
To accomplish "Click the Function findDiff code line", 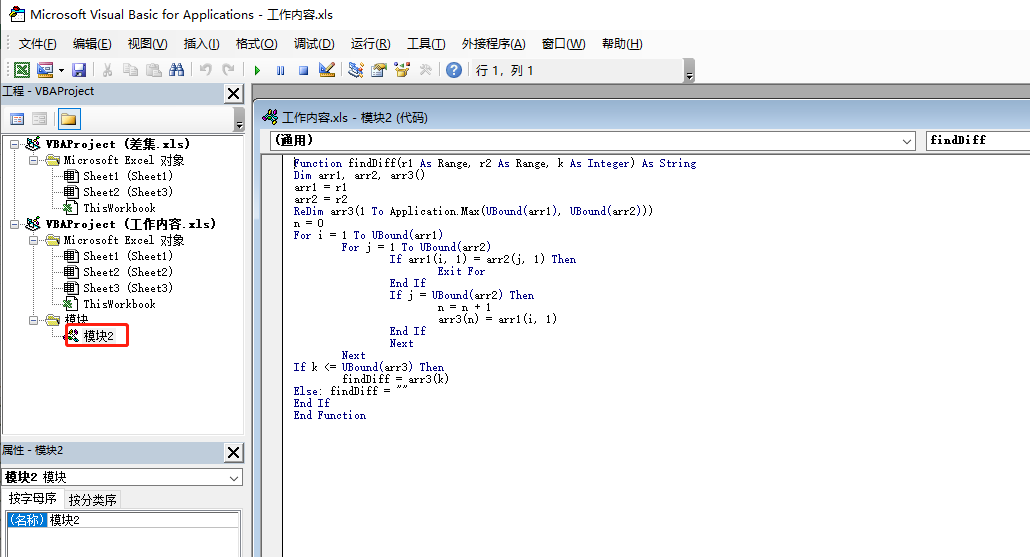I will point(495,163).
